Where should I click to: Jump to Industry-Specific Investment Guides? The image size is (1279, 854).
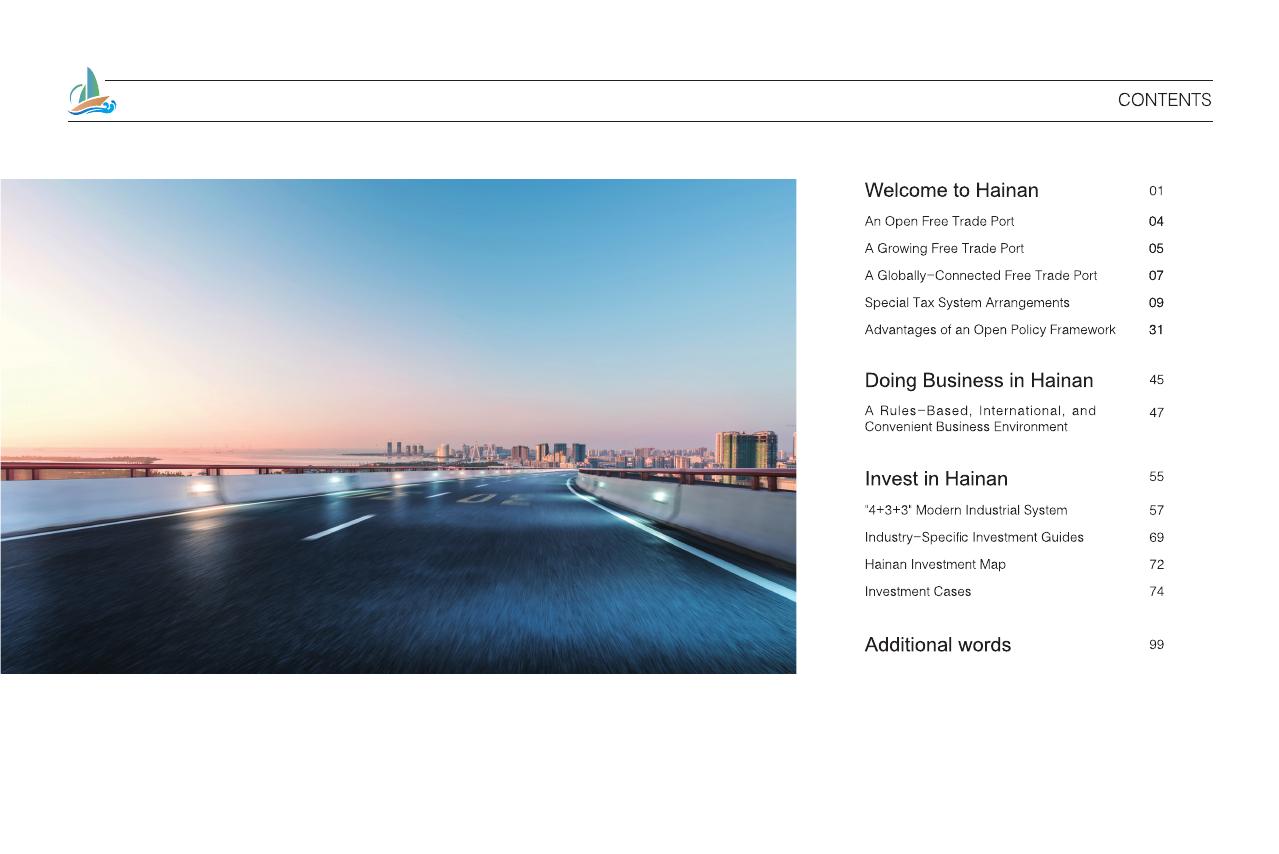974,537
